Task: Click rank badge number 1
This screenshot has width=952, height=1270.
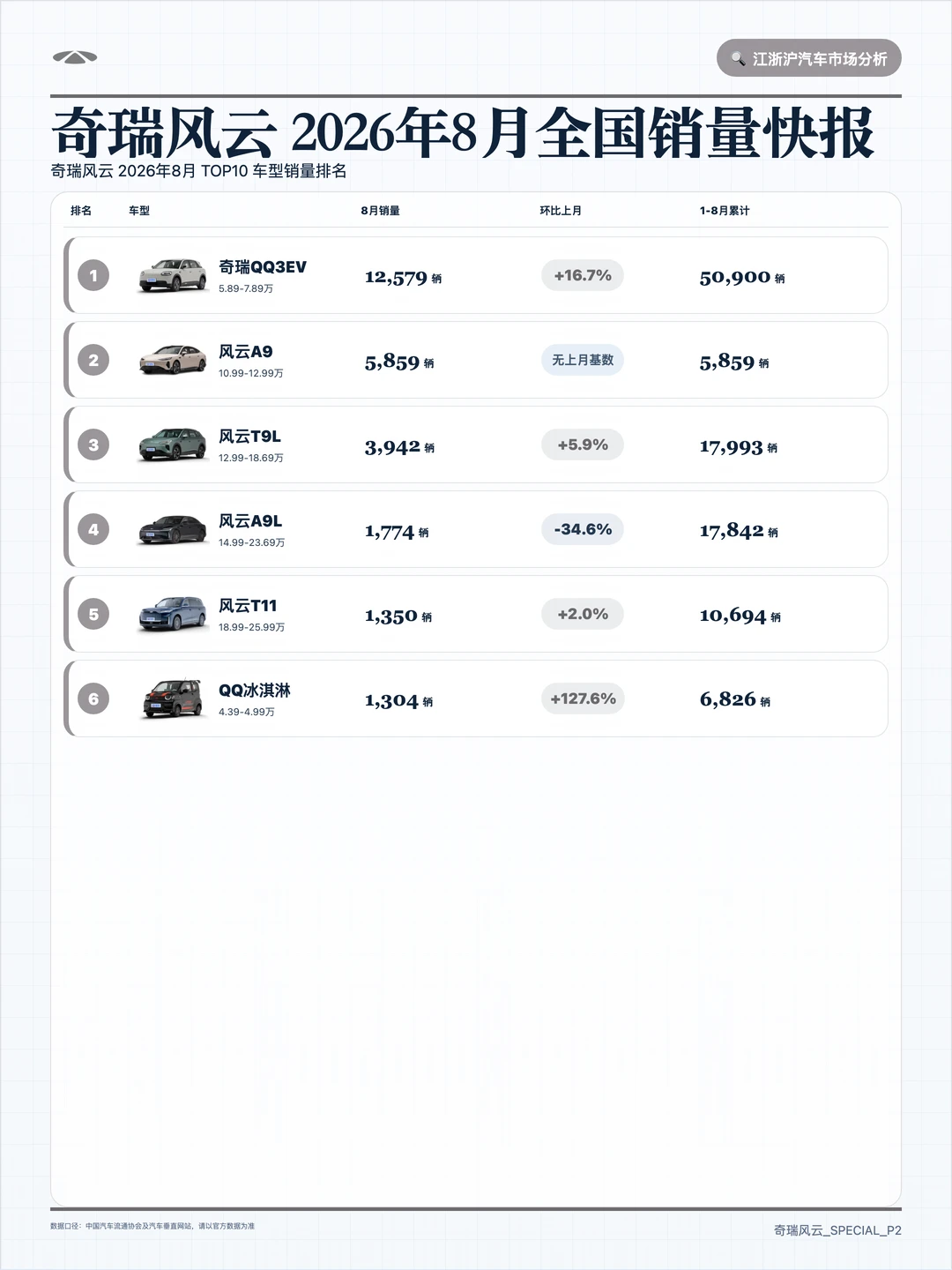Action: click(x=93, y=275)
